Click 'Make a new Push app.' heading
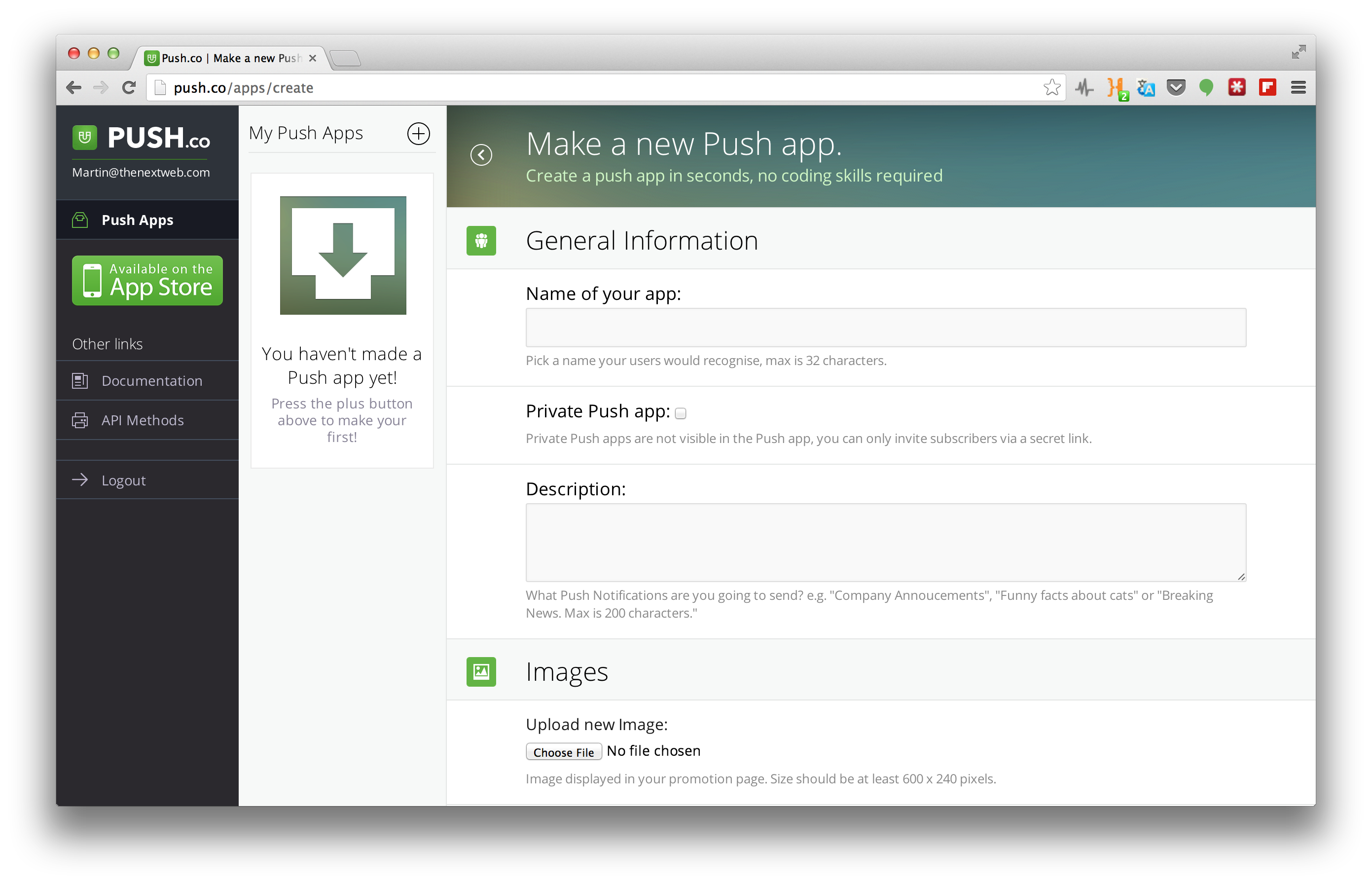 click(684, 144)
